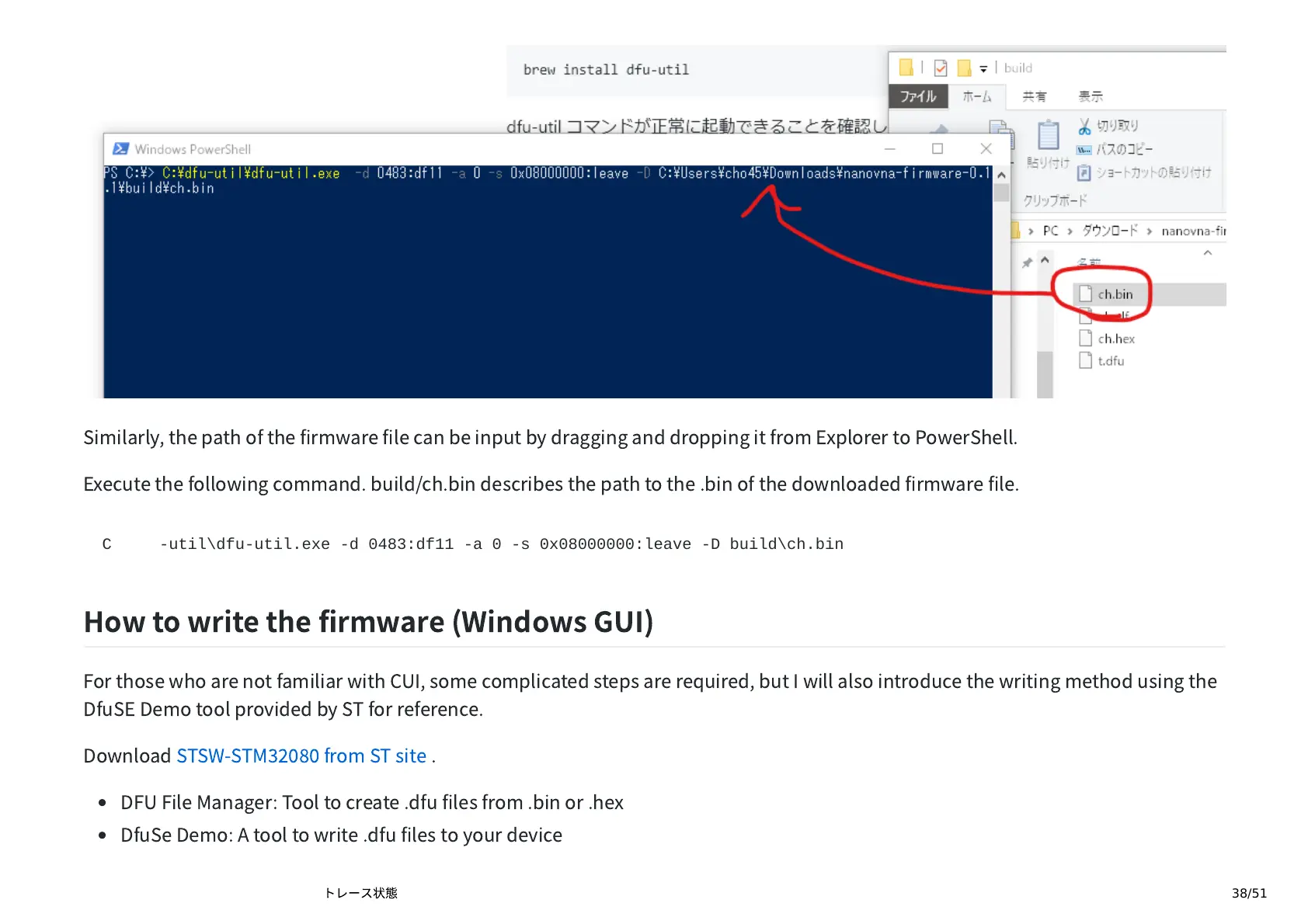Open the ファイル tab in Explorer
The width and height of the screenshot is (1308, 924).
point(918,96)
